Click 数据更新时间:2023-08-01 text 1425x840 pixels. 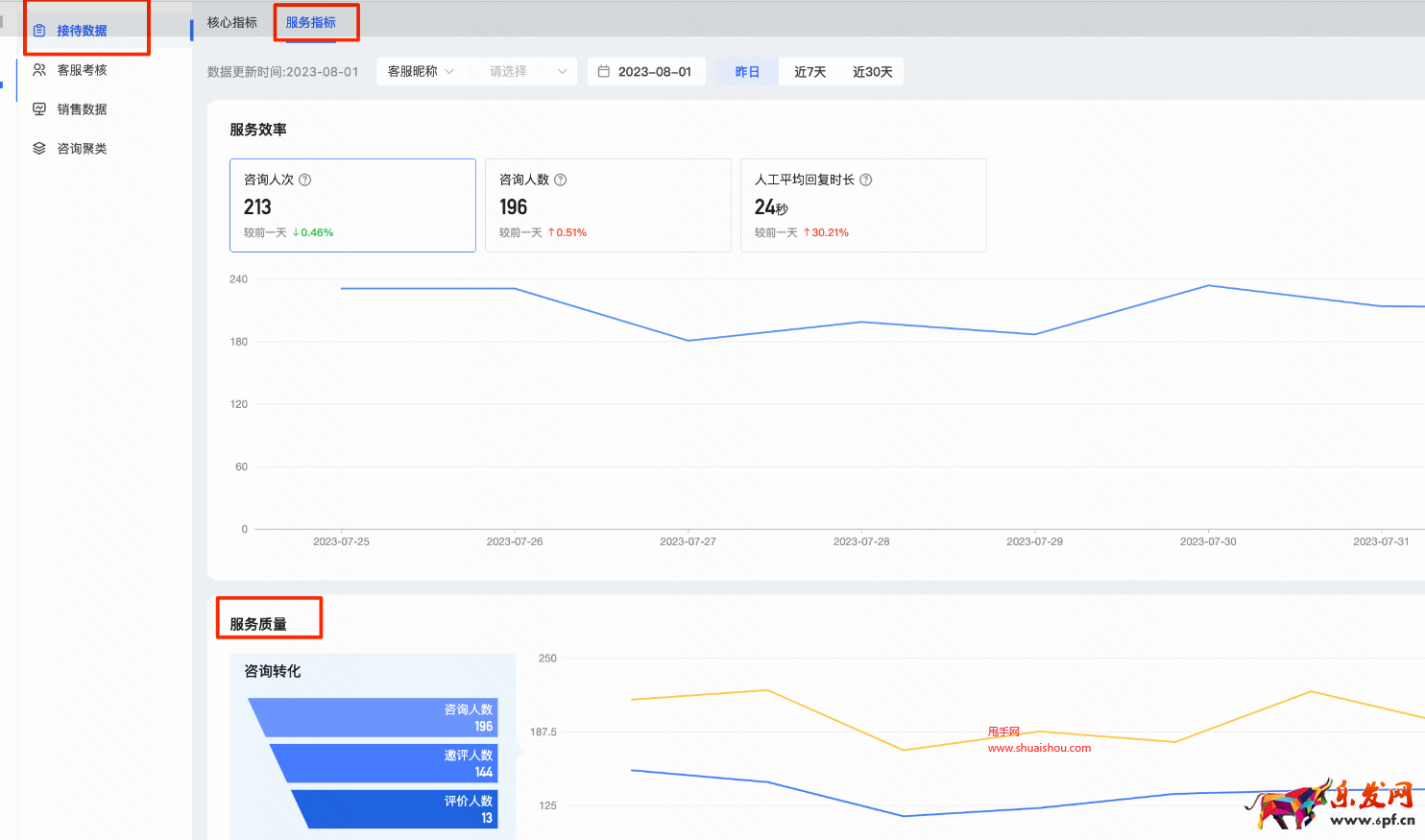coord(283,72)
